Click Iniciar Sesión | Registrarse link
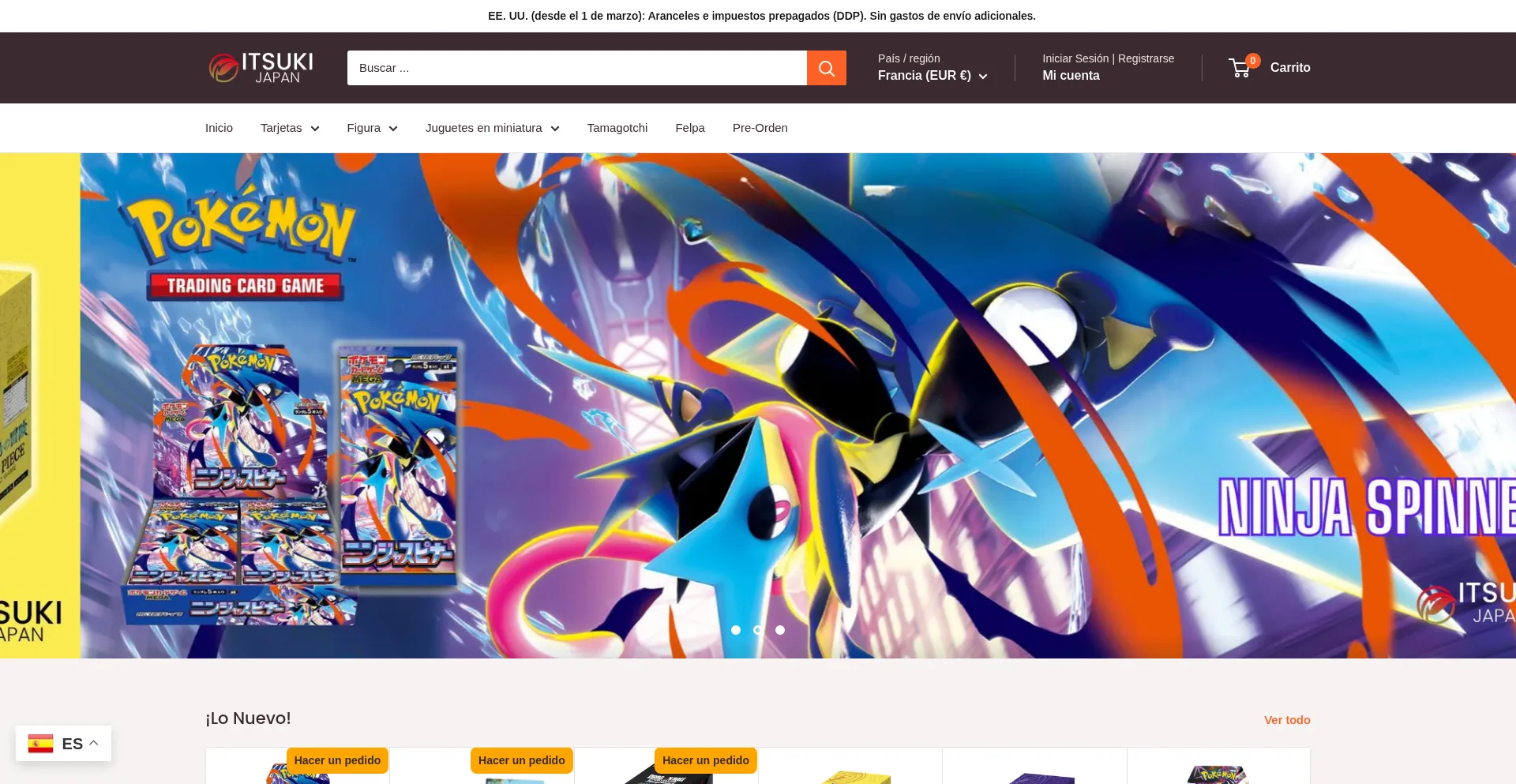This screenshot has width=1516, height=784. [1108, 58]
